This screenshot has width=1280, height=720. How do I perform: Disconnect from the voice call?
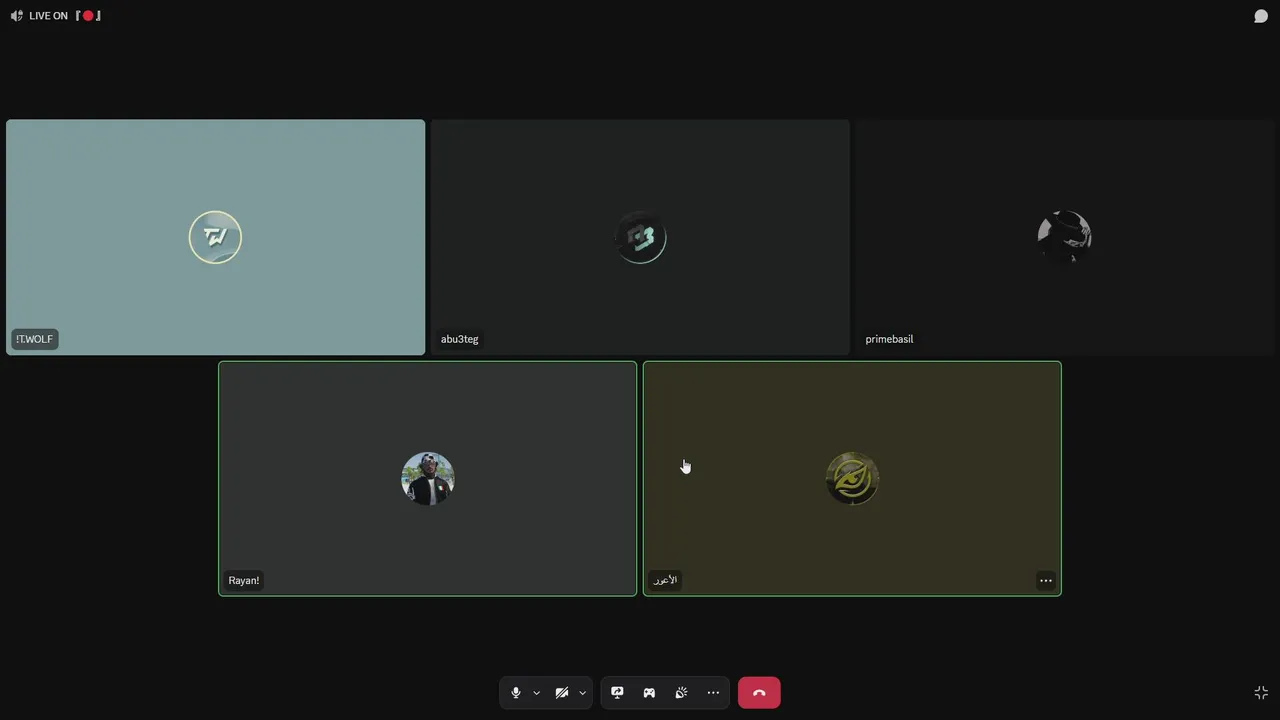coord(759,693)
